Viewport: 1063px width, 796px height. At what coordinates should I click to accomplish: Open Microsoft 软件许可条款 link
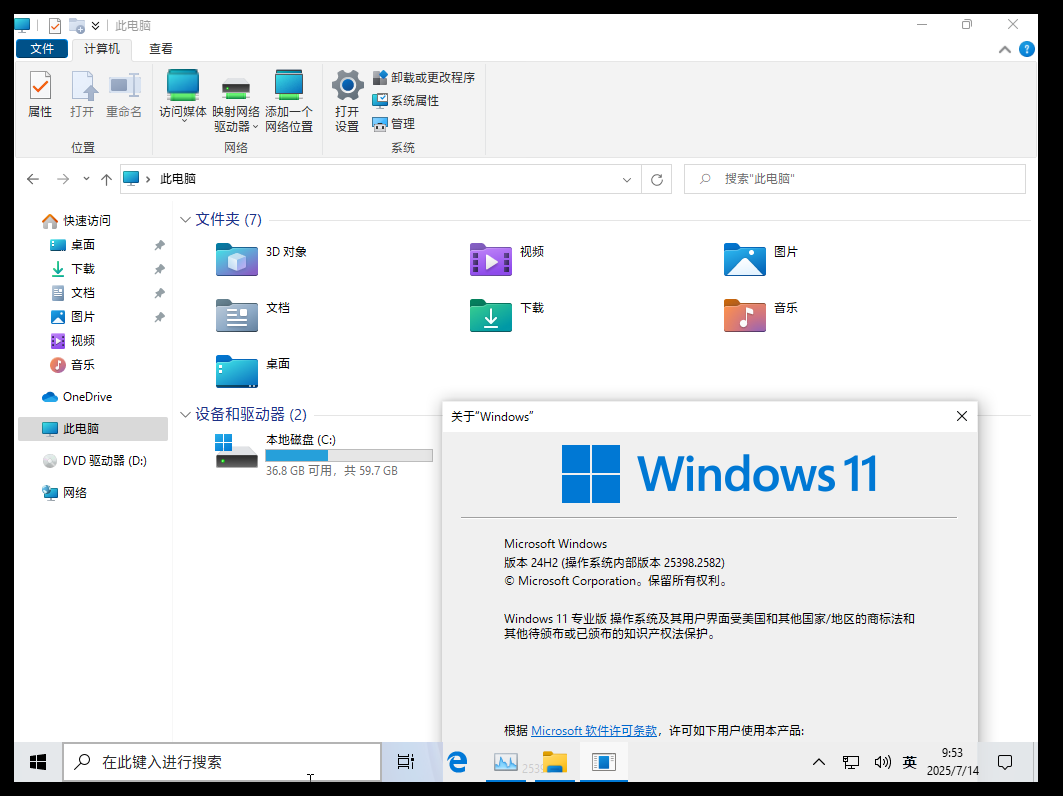[594, 731]
